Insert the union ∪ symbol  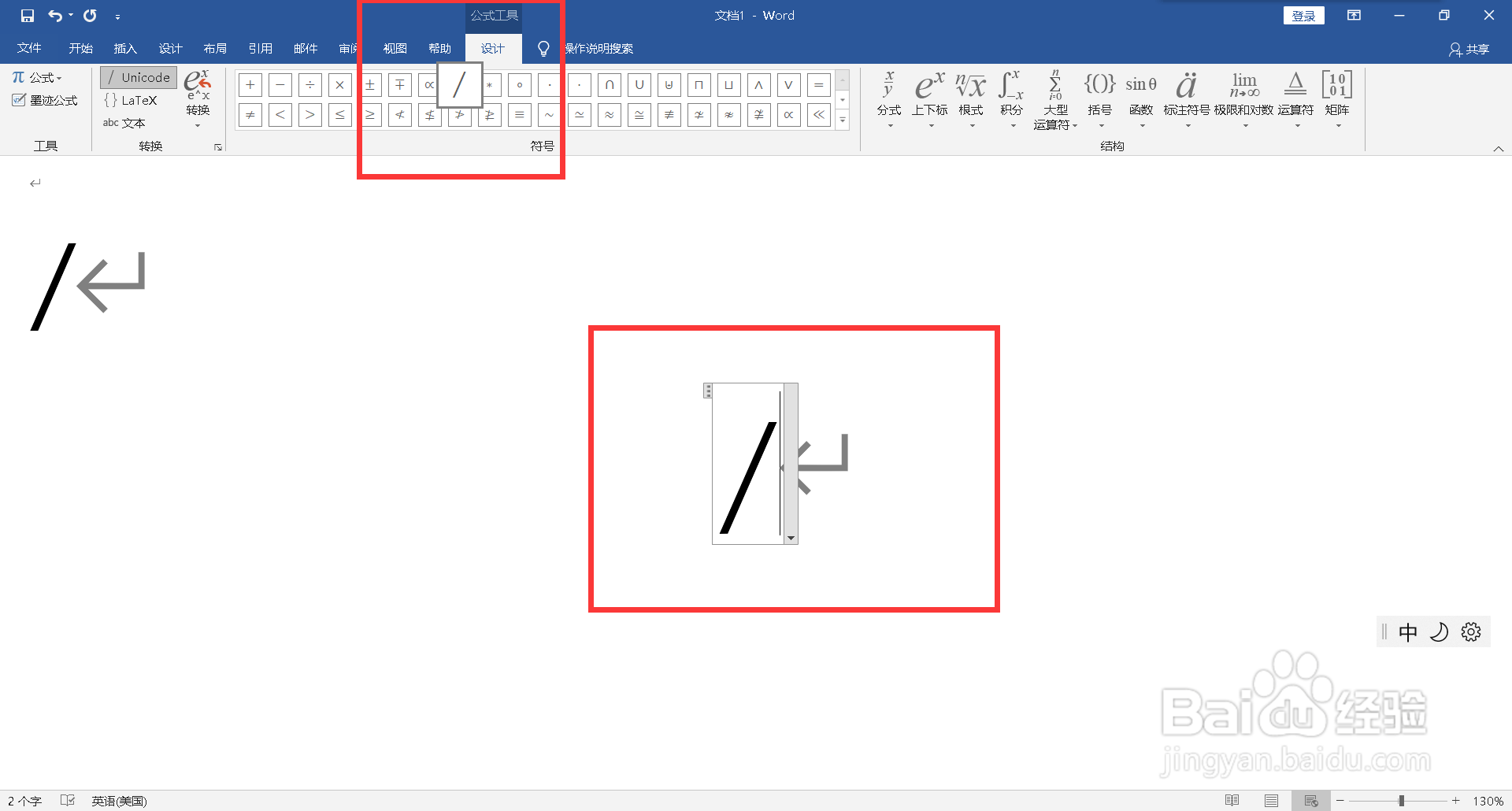point(639,85)
